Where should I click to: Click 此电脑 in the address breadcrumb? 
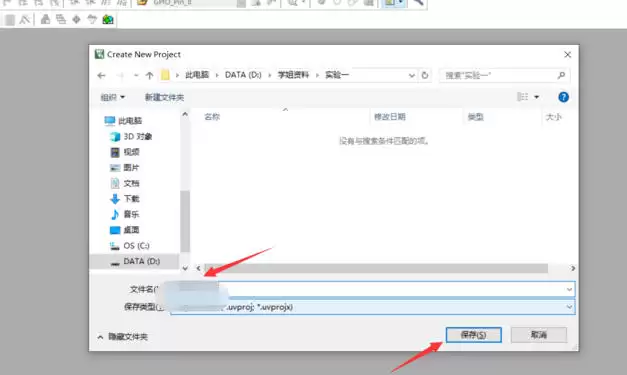tap(197, 75)
